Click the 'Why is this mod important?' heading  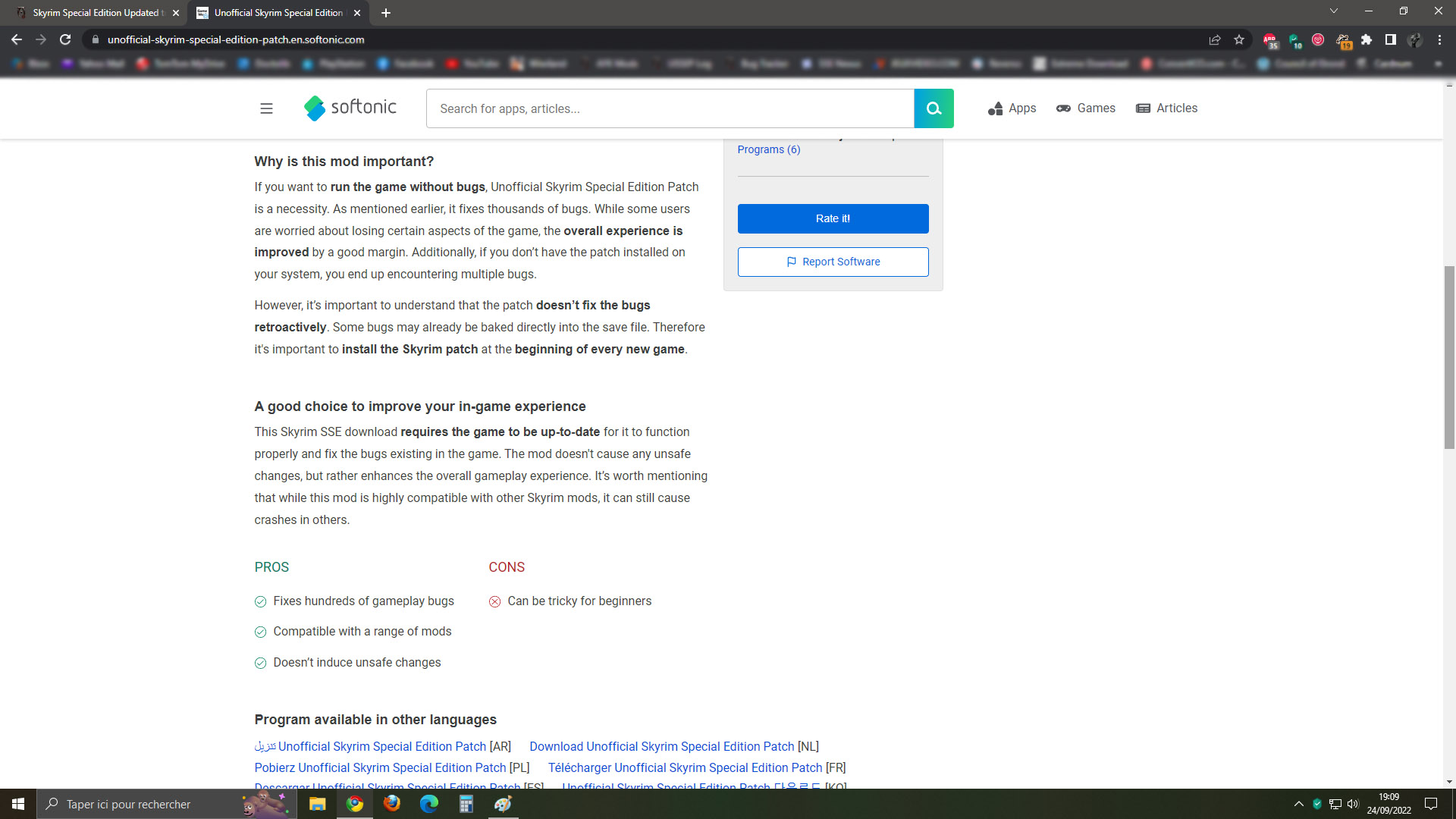pos(344,162)
